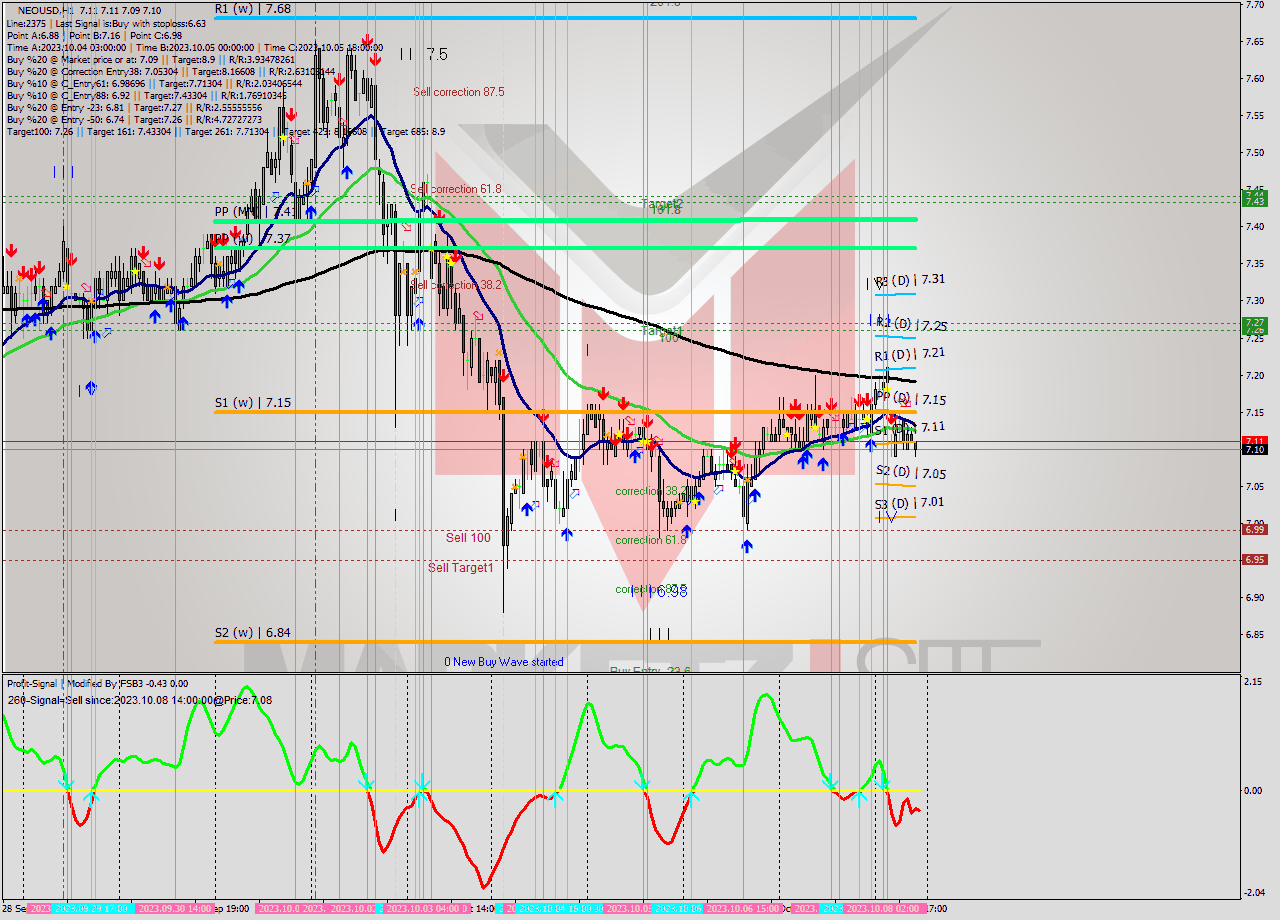
Task: Click the 0.00 value on indicator scale
Action: pos(1255,790)
